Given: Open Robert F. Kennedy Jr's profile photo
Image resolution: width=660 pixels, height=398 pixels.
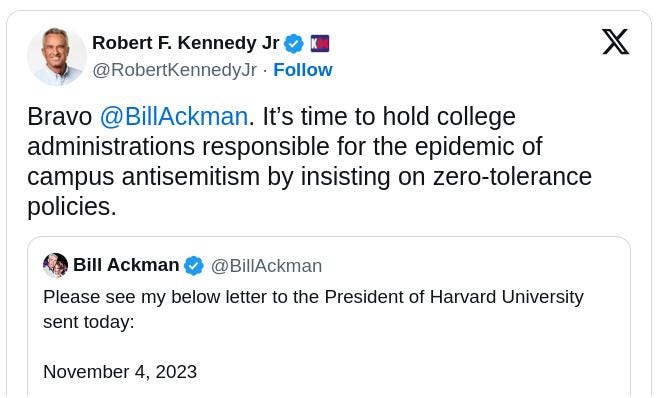Looking at the screenshot, I should [57, 57].
